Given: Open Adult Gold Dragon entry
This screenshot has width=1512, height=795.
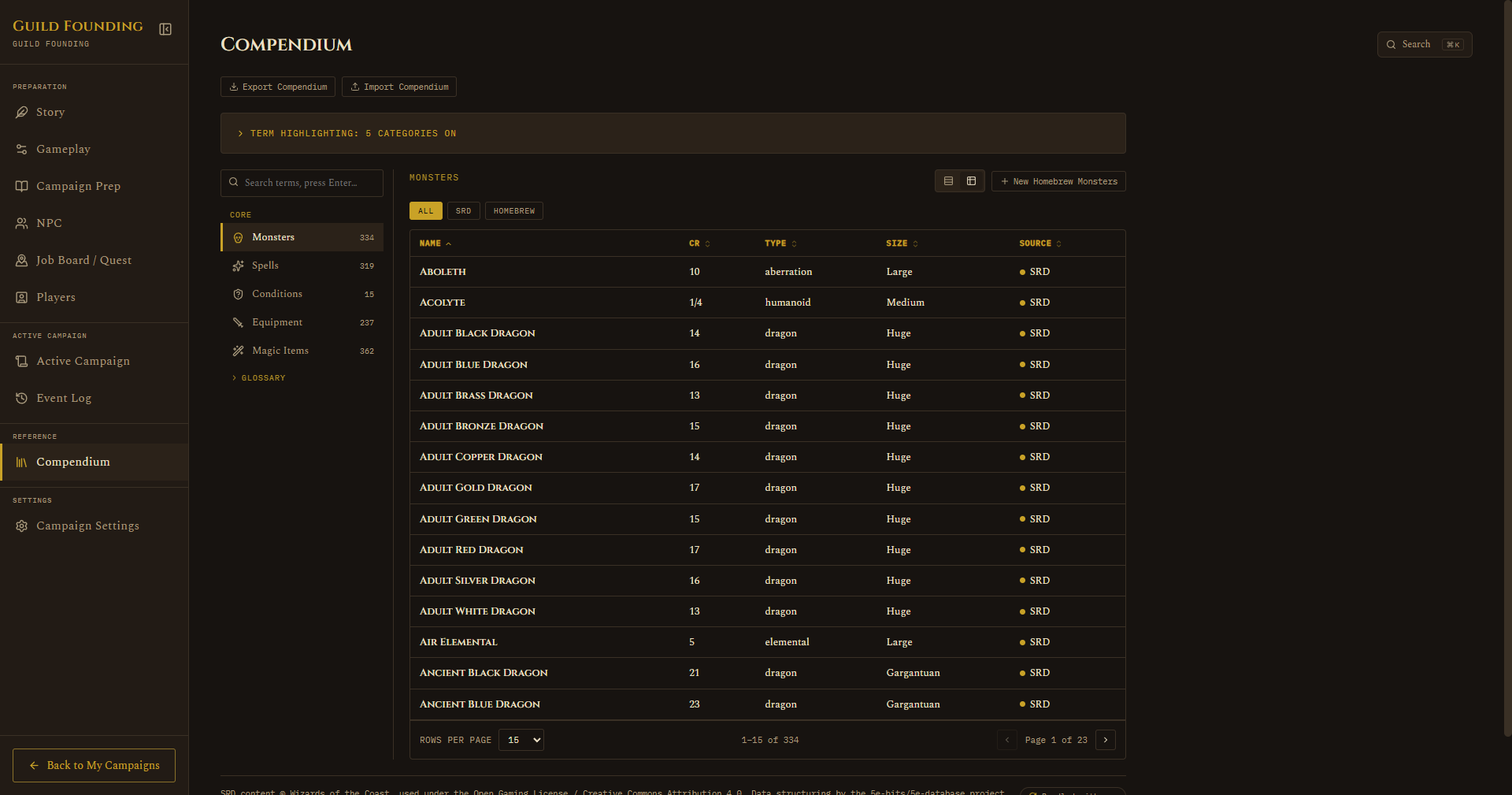Looking at the screenshot, I should tap(768, 488).
